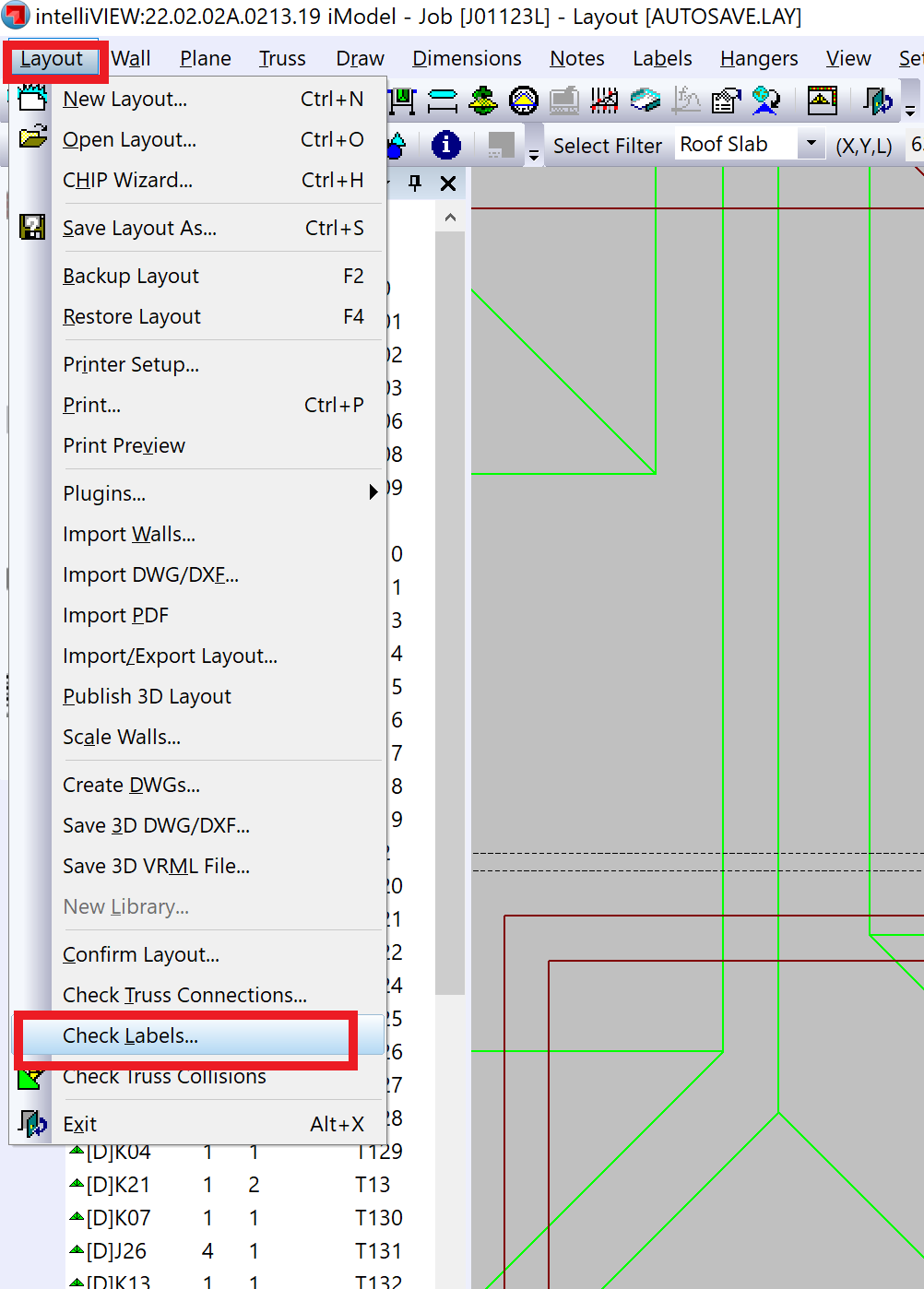The image size is (924, 1289).
Task: Click the layered roof slab toolbar icon
Action: click(645, 100)
